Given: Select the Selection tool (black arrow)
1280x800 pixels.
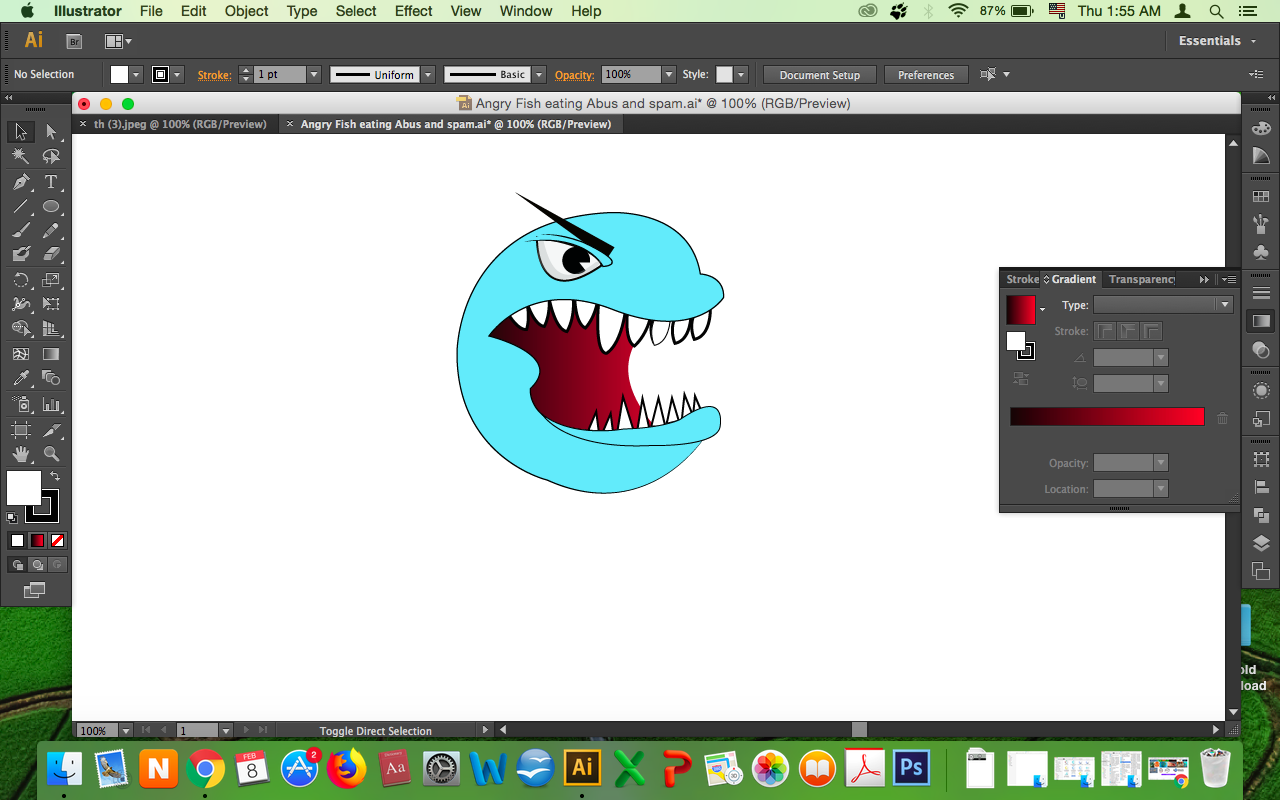Looking at the screenshot, I should (20, 132).
